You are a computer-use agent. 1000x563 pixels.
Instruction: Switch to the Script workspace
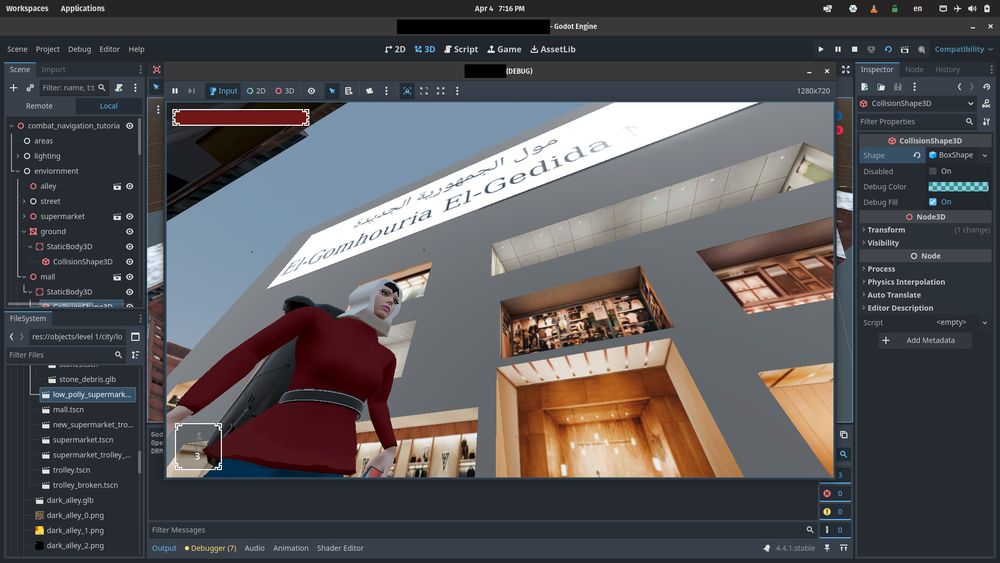(461, 49)
